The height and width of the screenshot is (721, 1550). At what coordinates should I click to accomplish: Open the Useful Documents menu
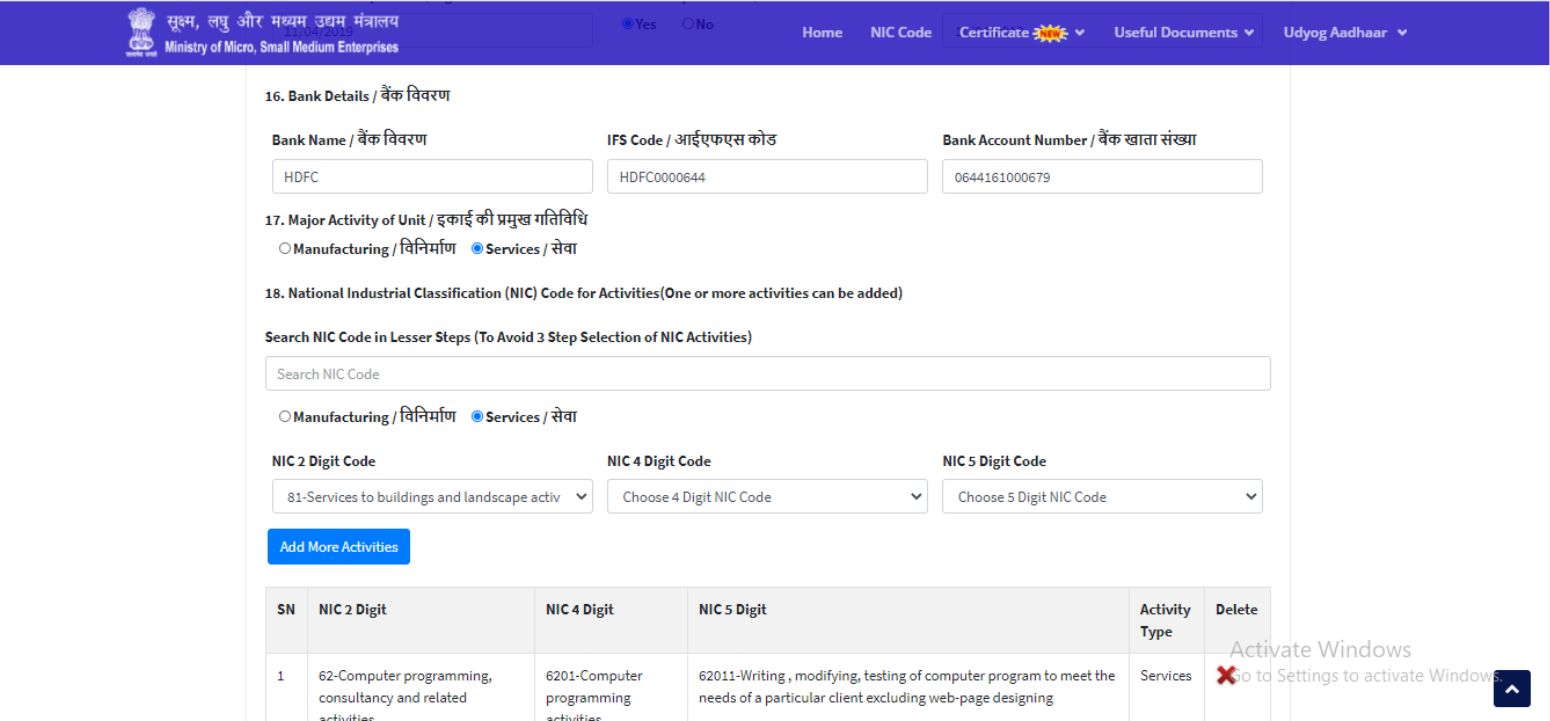click(1183, 33)
